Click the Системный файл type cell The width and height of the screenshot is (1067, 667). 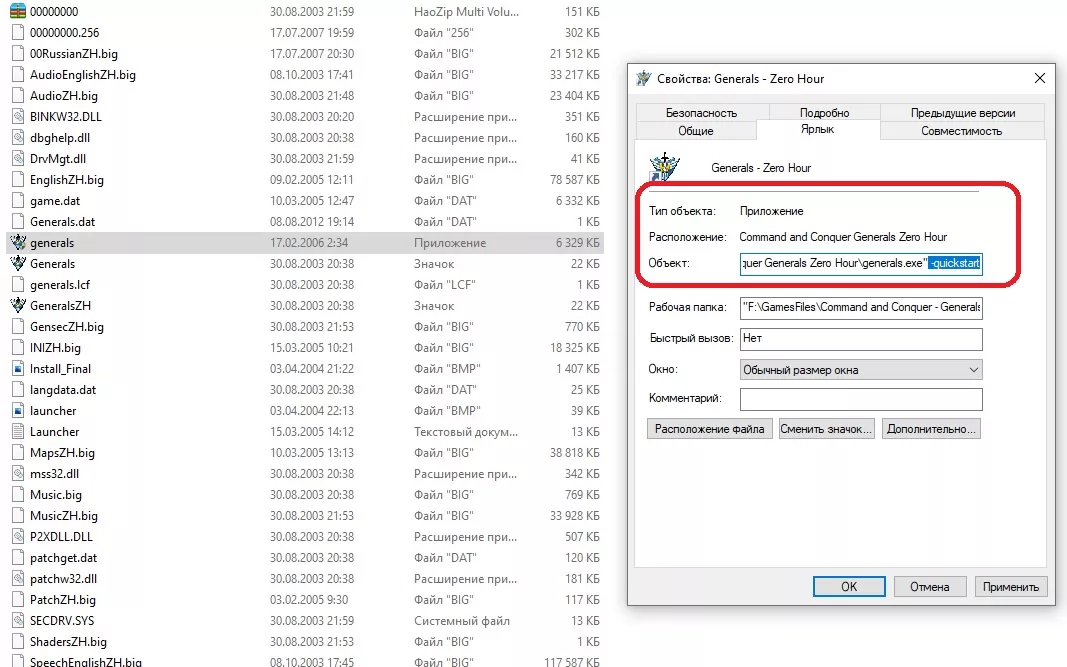pyautogui.click(x=461, y=621)
